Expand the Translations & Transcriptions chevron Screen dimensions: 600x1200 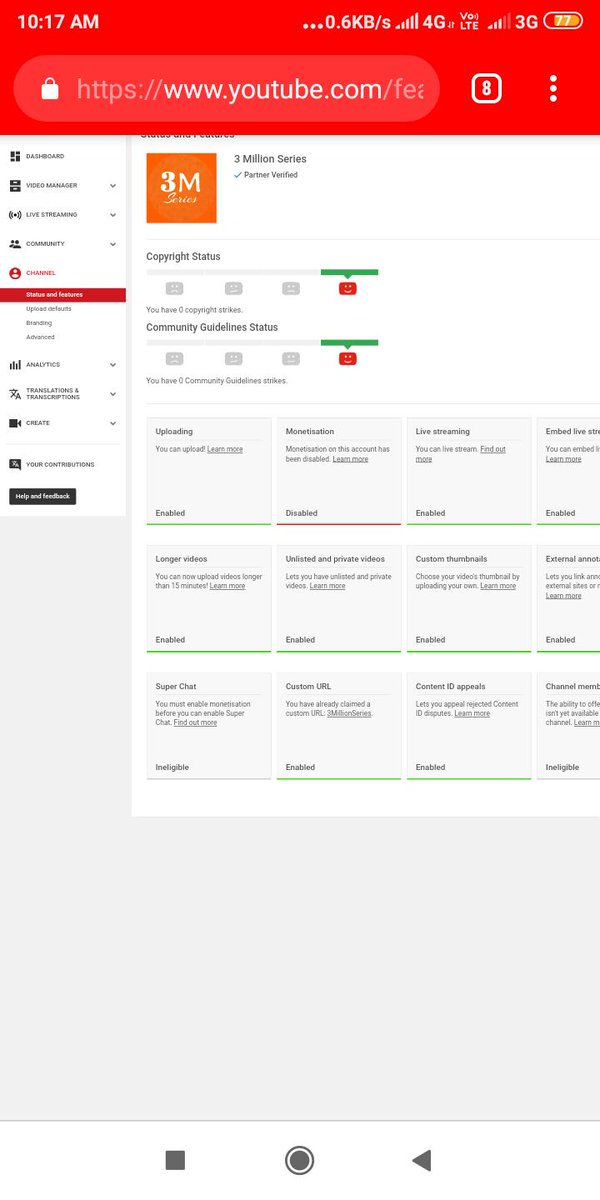click(113, 394)
